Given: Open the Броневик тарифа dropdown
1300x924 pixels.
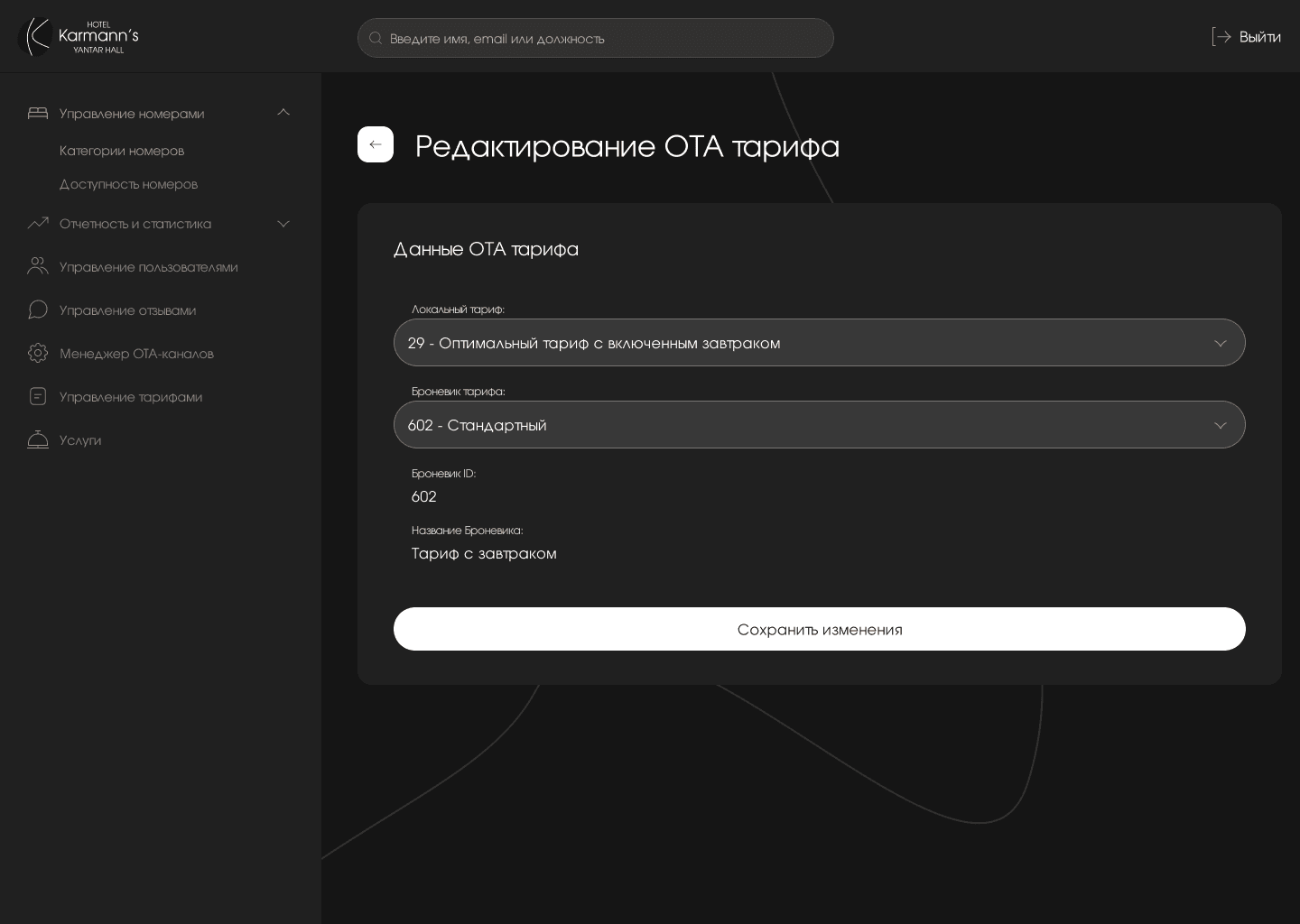Looking at the screenshot, I should (x=820, y=424).
